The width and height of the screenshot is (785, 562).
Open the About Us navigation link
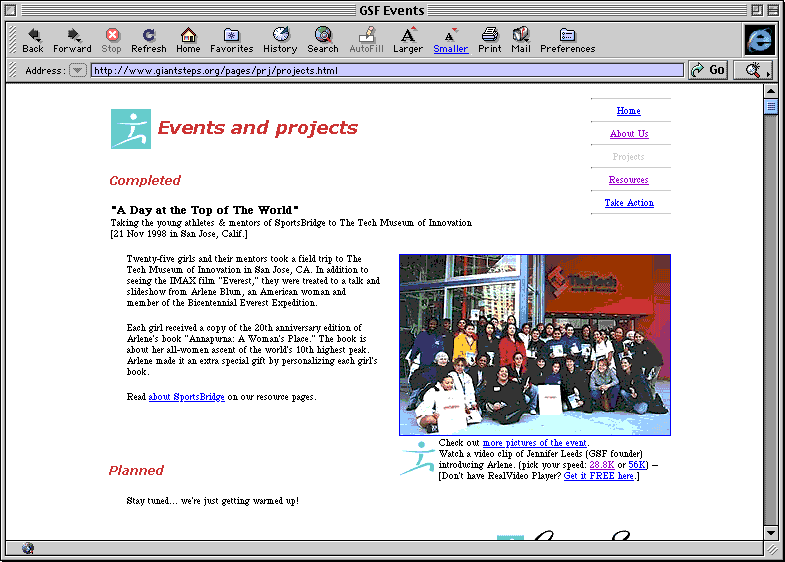(x=629, y=134)
